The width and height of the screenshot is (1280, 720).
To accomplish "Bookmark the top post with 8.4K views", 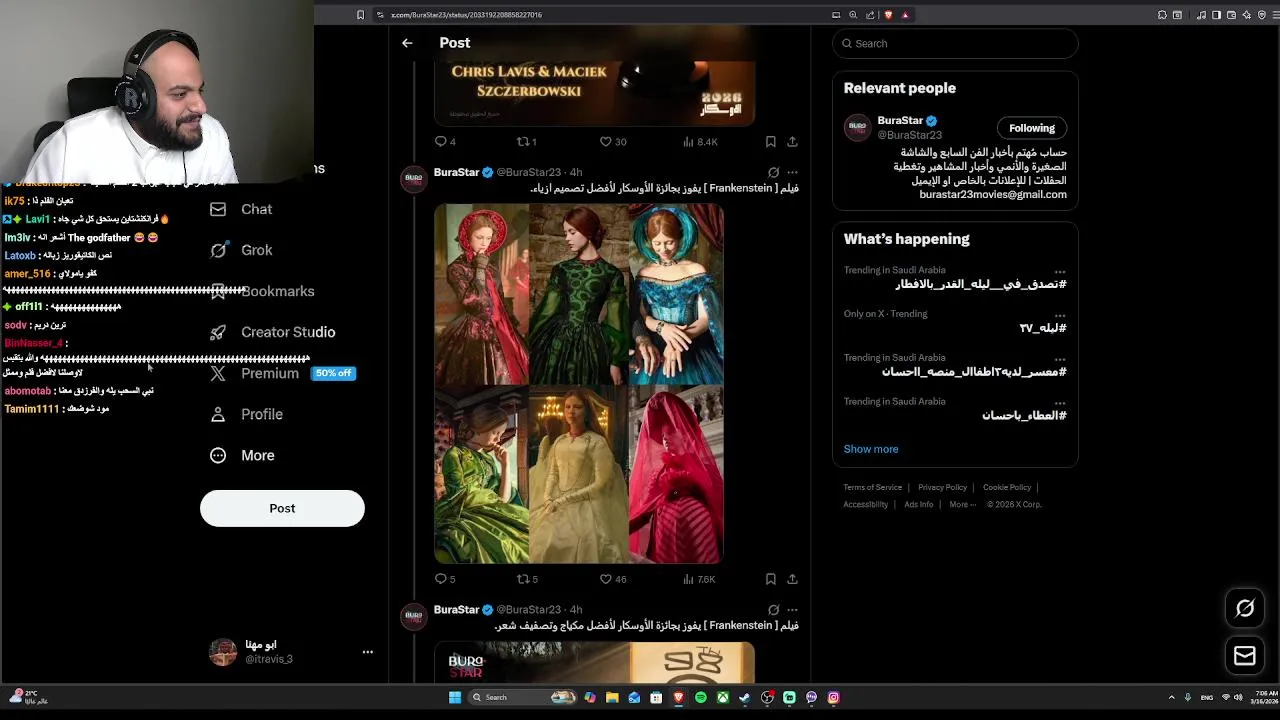I will click(x=770, y=142).
